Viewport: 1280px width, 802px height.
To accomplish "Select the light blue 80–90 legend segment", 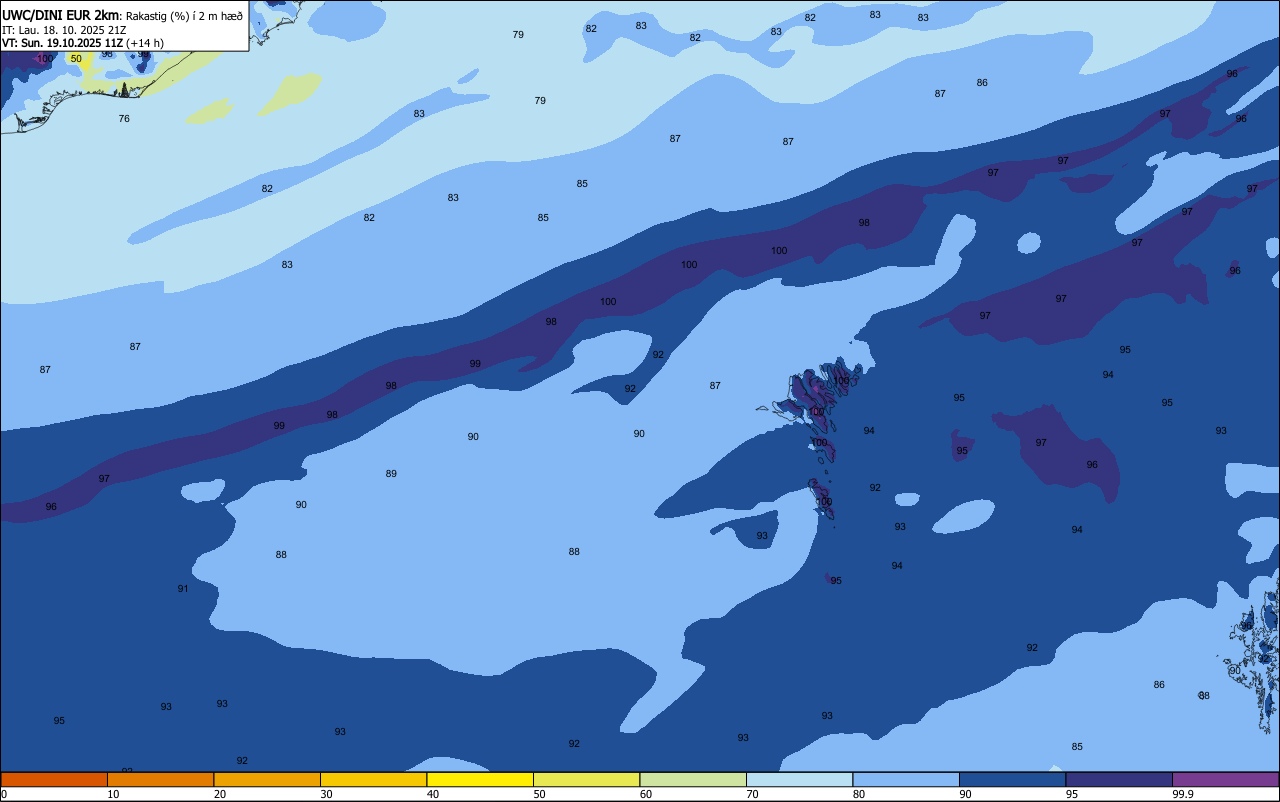I will click(906, 779).
